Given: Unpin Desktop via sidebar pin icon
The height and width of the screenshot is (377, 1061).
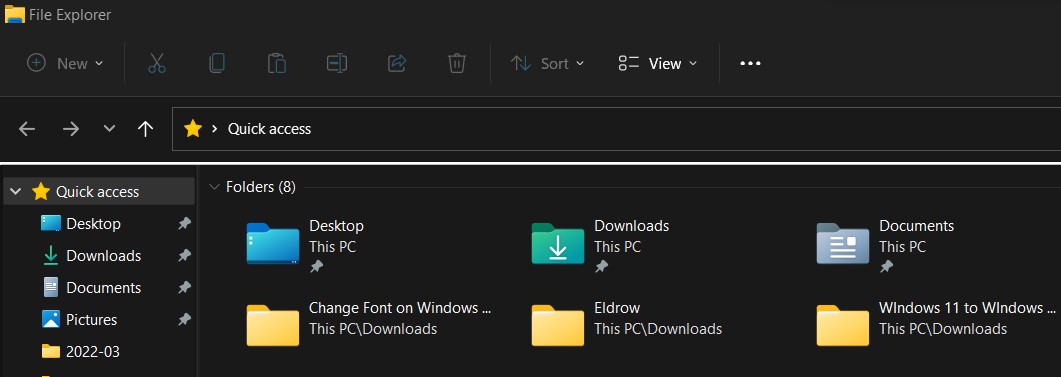Looking at the screenshot, I should tap(184, 223).
